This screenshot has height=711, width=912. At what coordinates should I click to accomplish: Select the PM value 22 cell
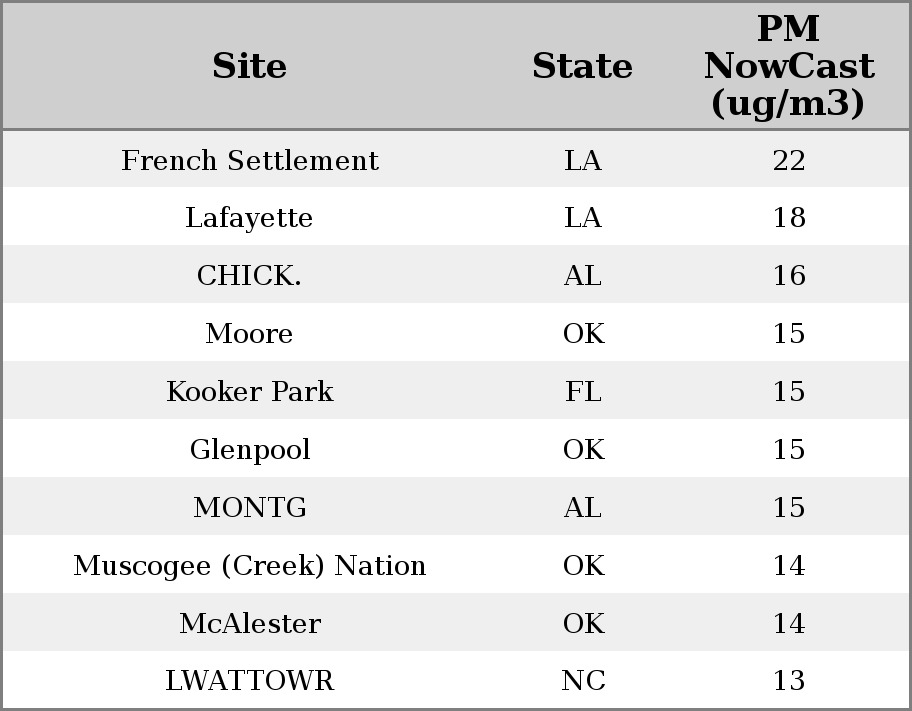(788, 161)
